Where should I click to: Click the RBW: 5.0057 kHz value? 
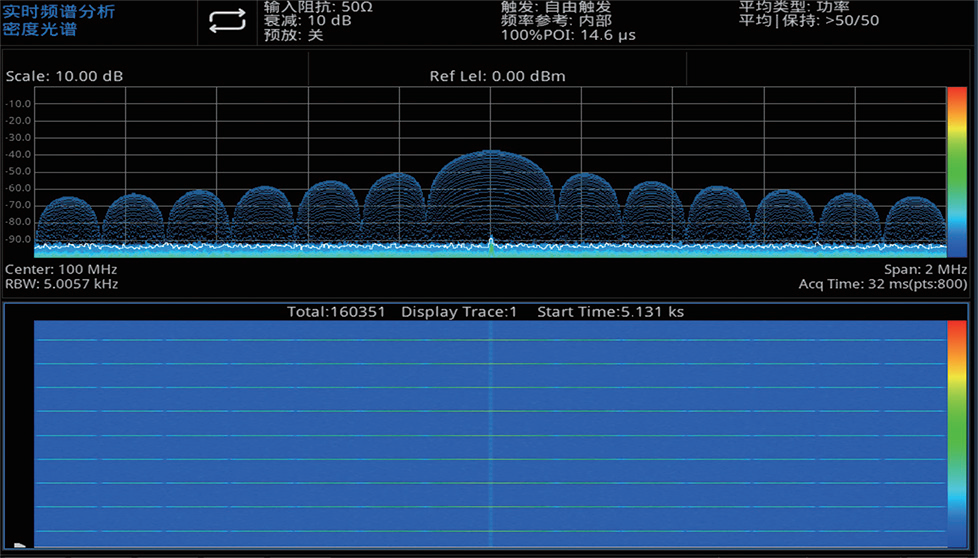[61, 284]
